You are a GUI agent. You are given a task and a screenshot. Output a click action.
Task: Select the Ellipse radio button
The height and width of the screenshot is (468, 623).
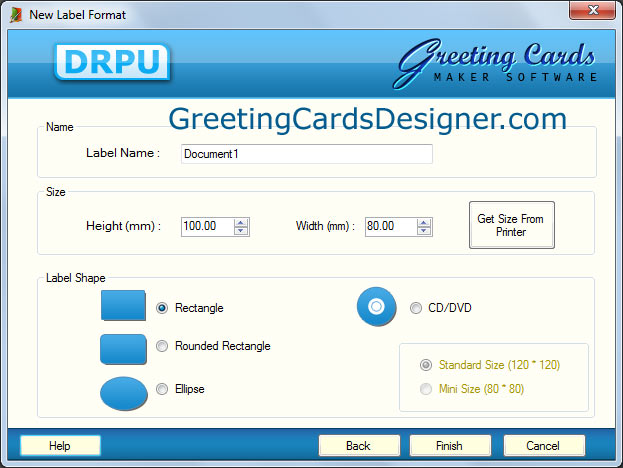pyautogui.click(x=162, y=389)
